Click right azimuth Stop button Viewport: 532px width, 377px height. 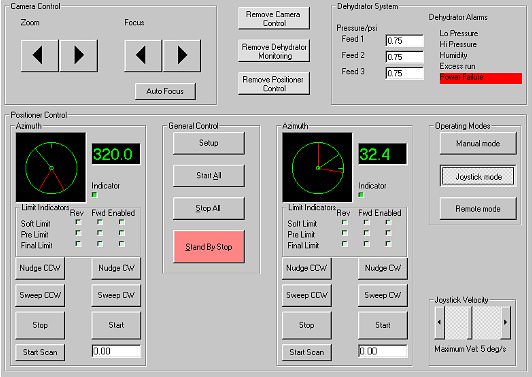(x=307, y=325)
